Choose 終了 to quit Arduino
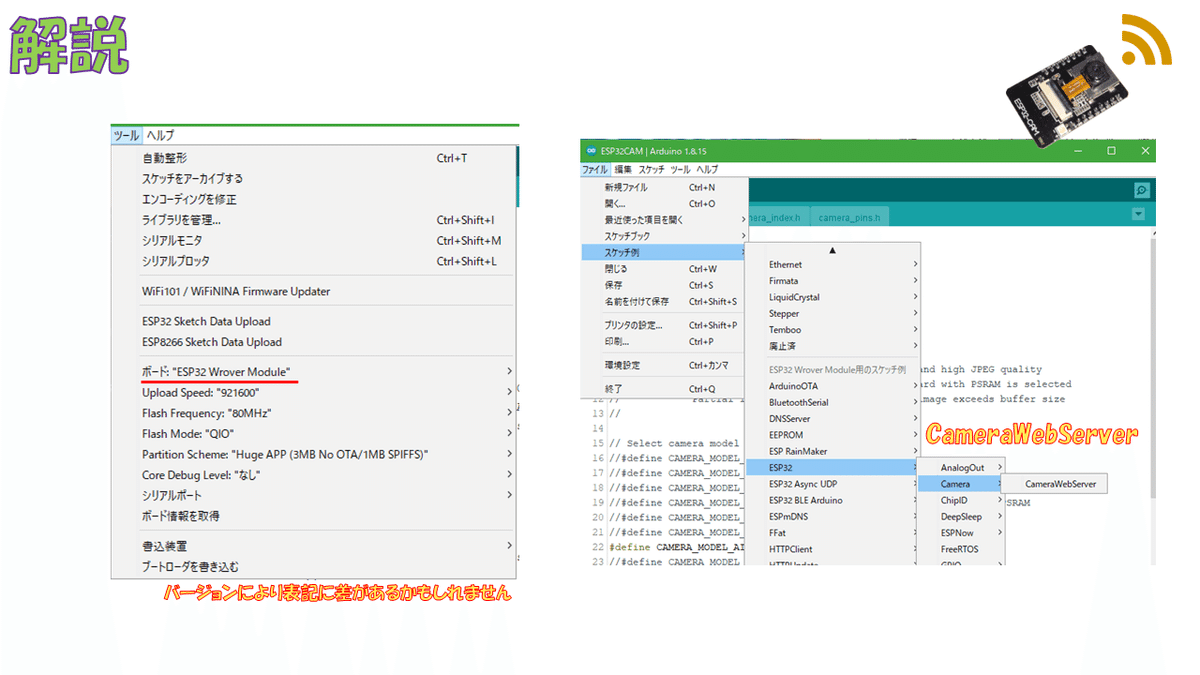The width and height of the screenshot is (1200, 675). tap(664, 388)
